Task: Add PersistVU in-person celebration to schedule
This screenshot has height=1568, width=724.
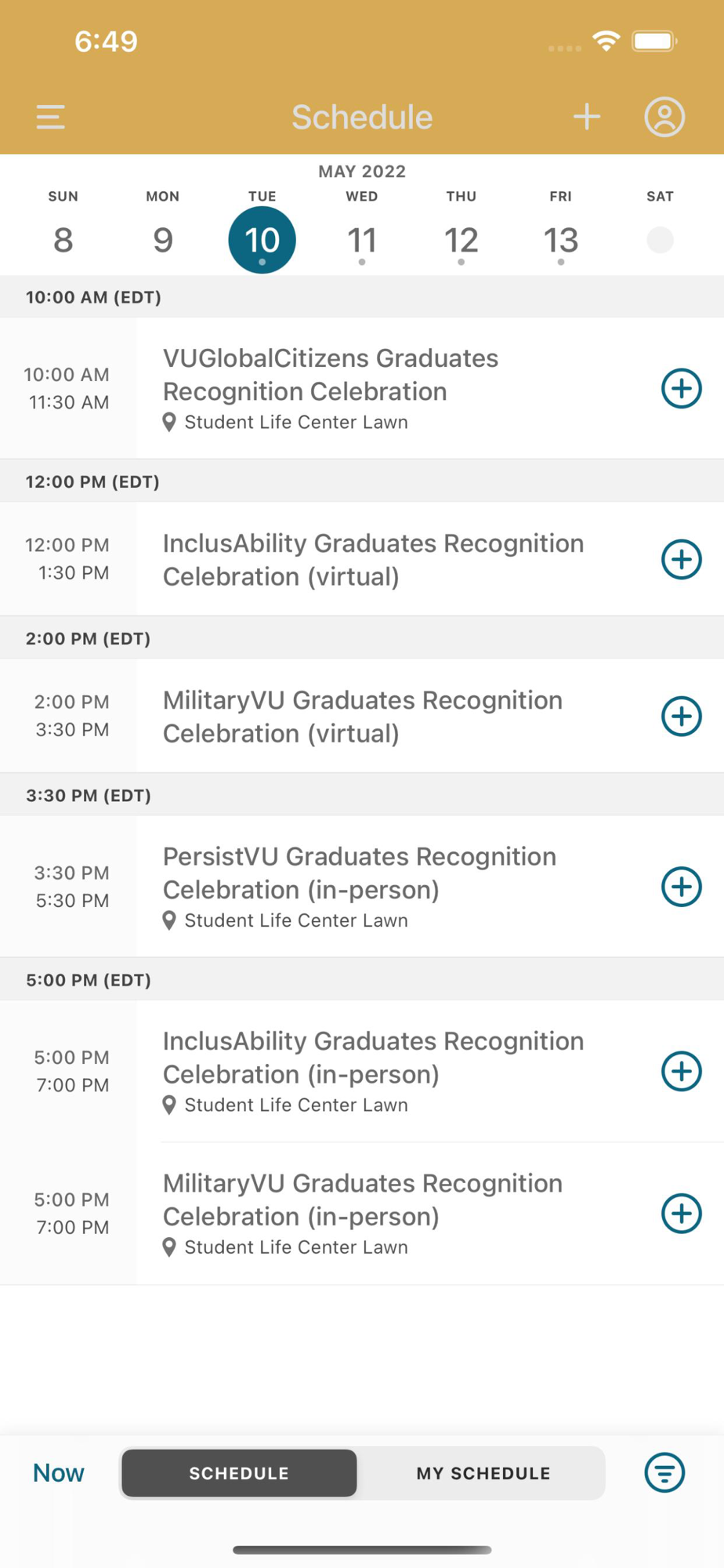Action: tap(681, 887)
